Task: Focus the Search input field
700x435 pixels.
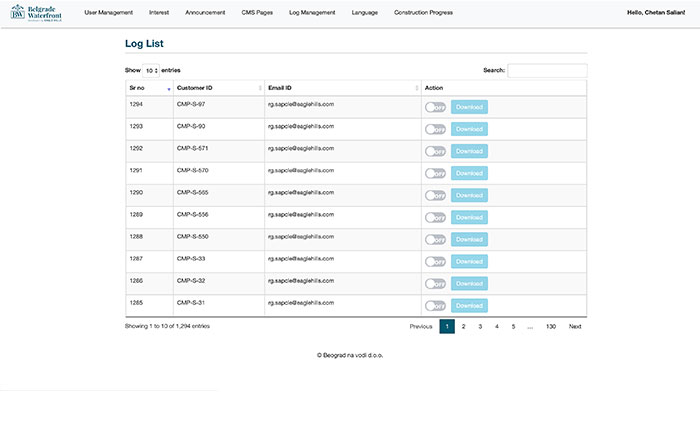Action: [x=547, y=71]
